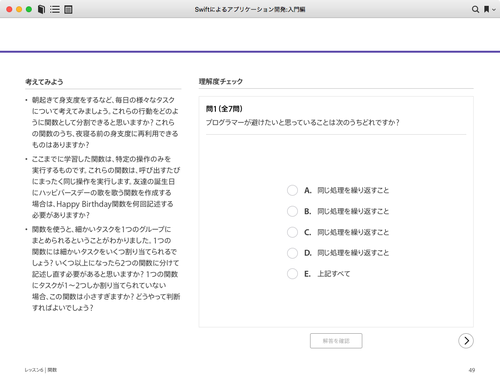
Task: Show the table of contents list icon
Action: pos(55,9)
